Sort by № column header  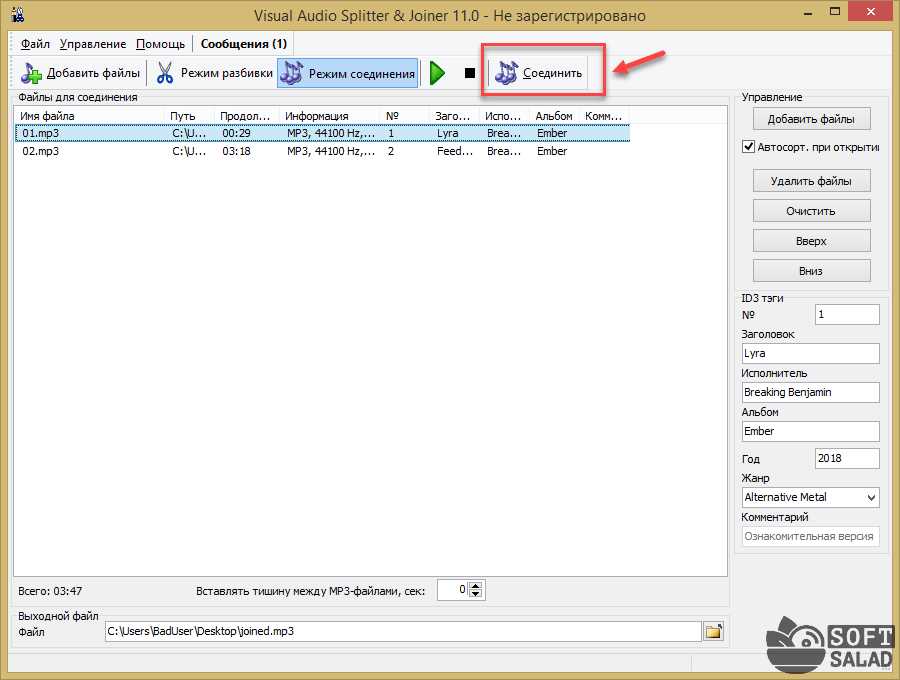coord(405,116)
